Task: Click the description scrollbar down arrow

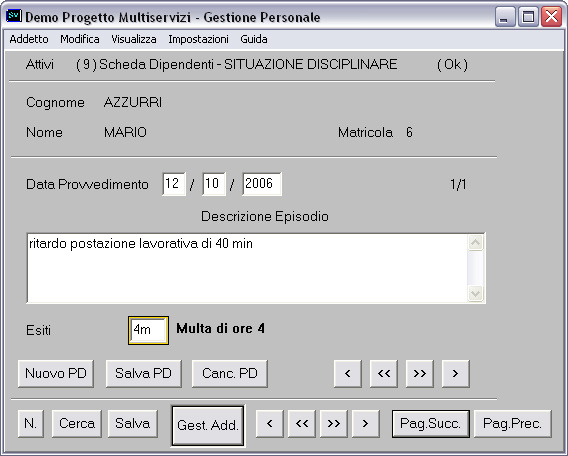Action: [475, 293]
